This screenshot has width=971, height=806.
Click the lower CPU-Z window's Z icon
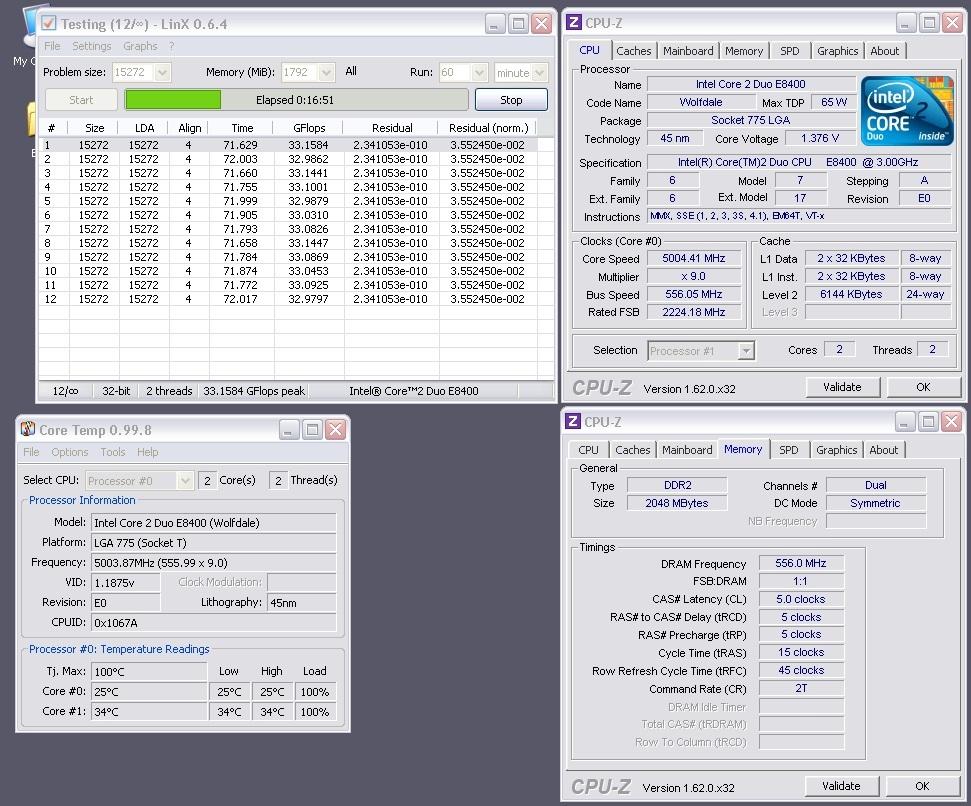(573, 422)
